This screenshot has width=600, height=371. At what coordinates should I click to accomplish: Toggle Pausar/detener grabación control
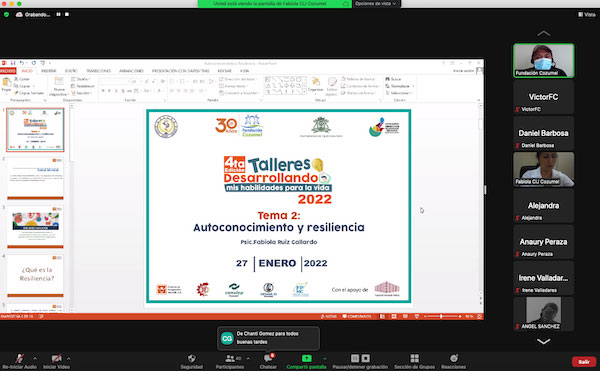pyautogui.click(x=360, y=358)
